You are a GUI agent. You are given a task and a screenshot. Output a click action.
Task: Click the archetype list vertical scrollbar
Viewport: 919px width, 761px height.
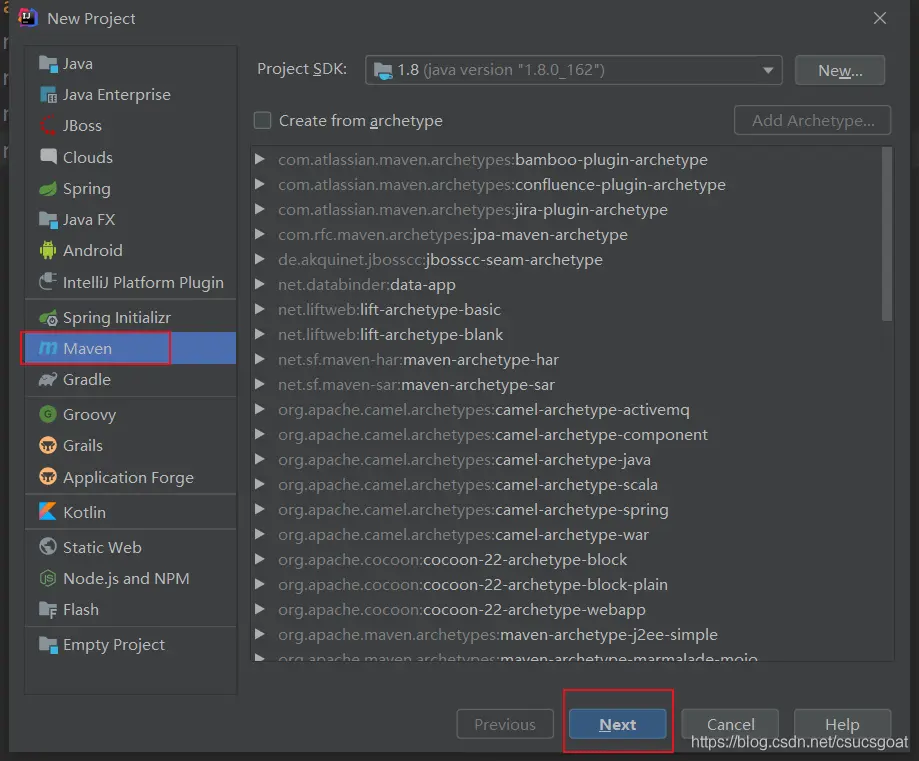[887, 235]
